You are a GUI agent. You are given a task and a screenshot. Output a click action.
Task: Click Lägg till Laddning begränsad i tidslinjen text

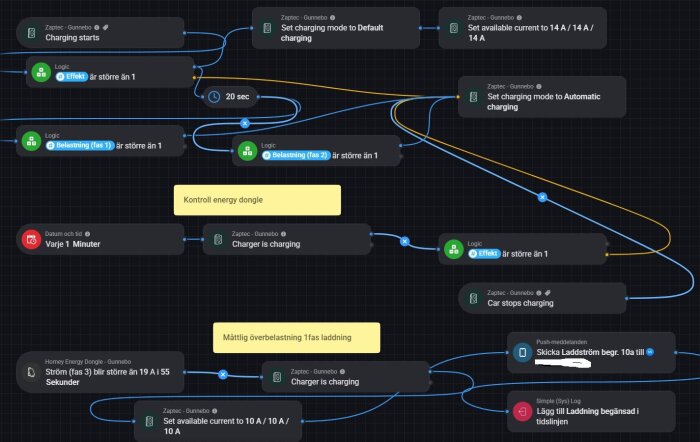click(x=588, y=416)
